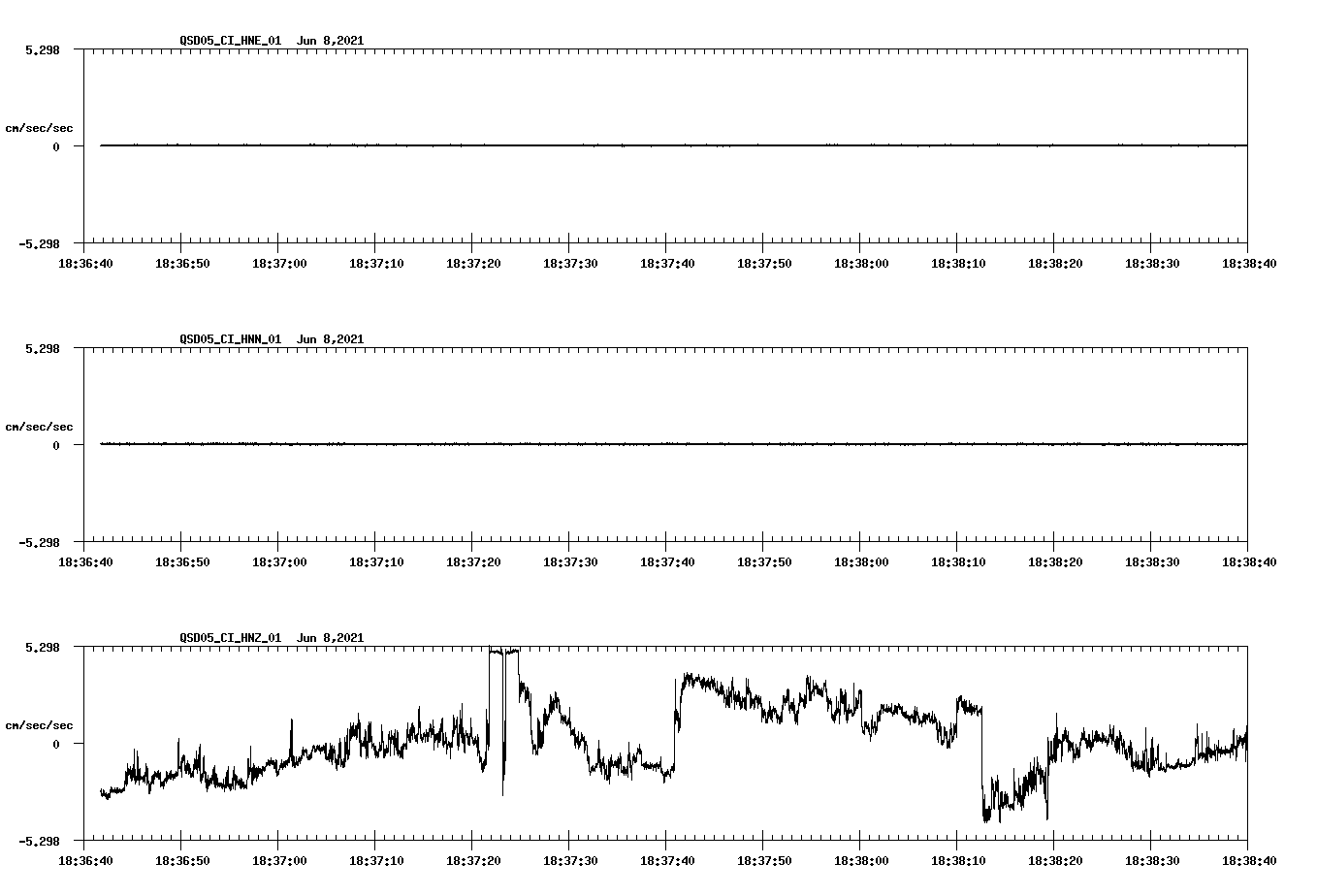
Task: Click the 18:37:50 time label under HNN plot
Action: (x=764, y=561)
